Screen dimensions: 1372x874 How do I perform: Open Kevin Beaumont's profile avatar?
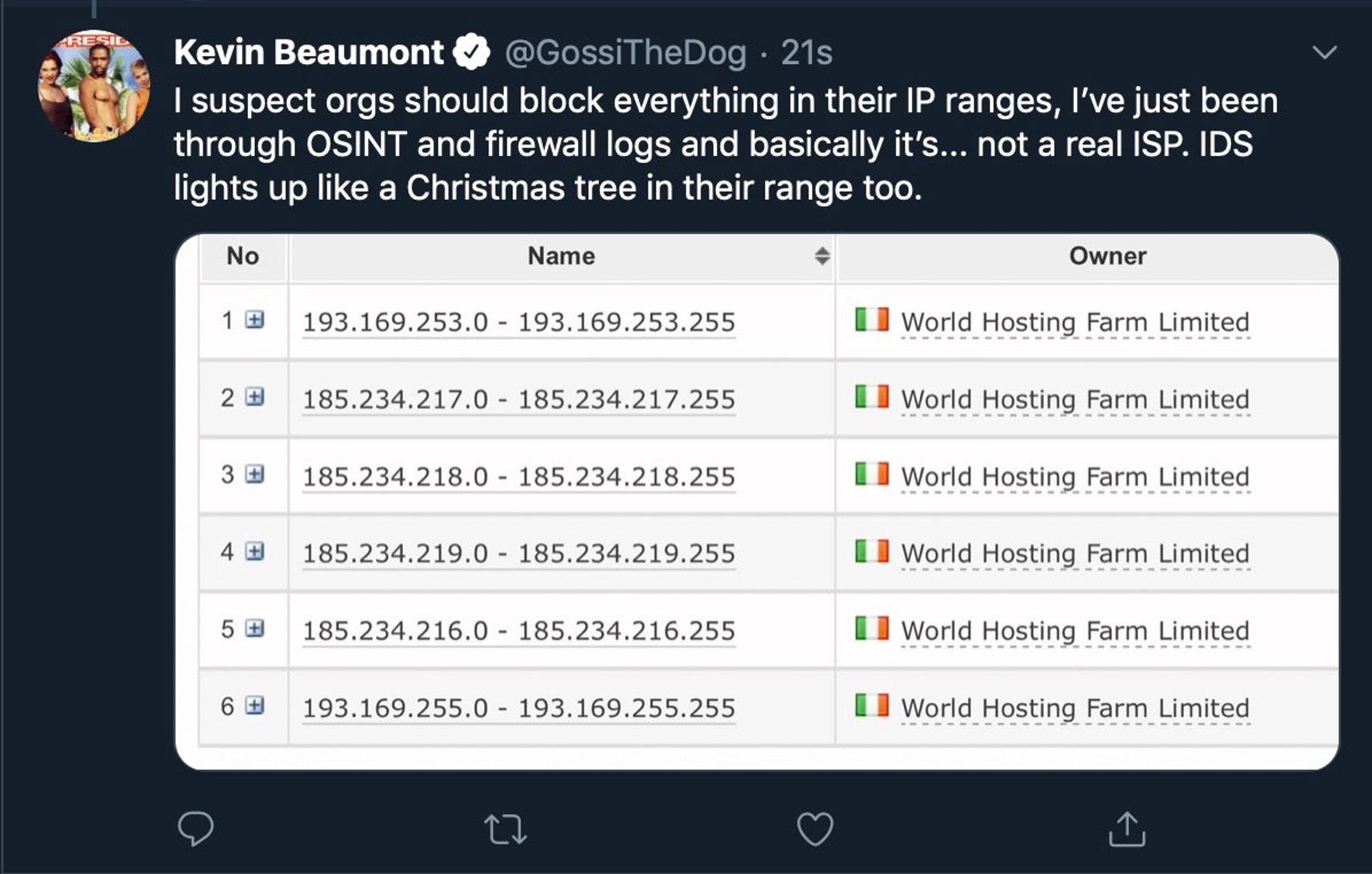pyautogui.click(x=94, y=86)
